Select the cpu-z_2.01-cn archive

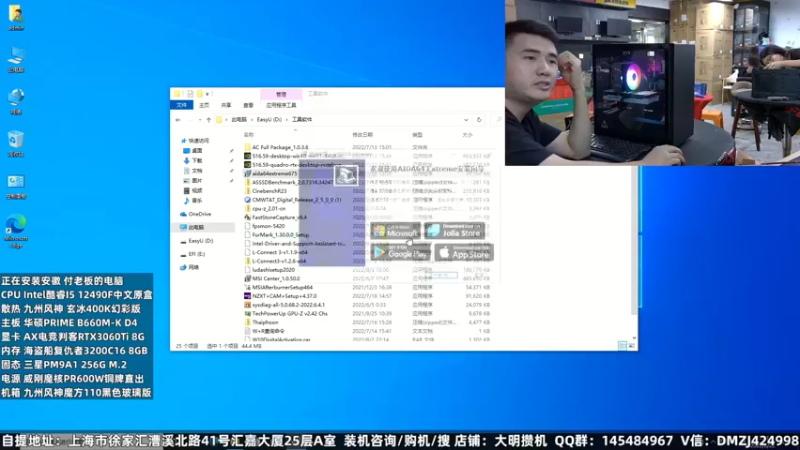(265, 209)
